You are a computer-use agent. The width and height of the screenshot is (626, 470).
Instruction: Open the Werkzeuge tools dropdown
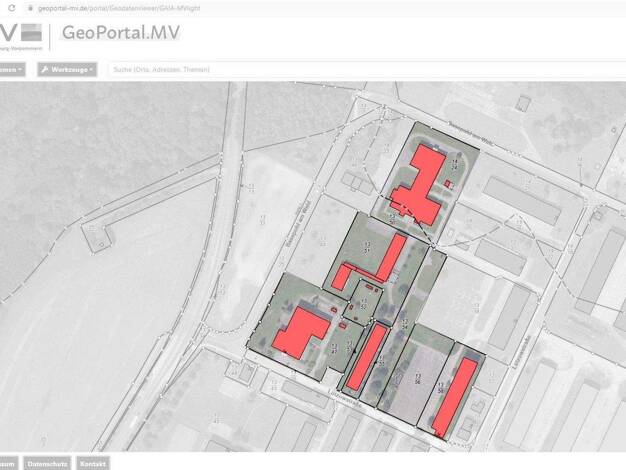pyautogui.click(x=67, y=69)
